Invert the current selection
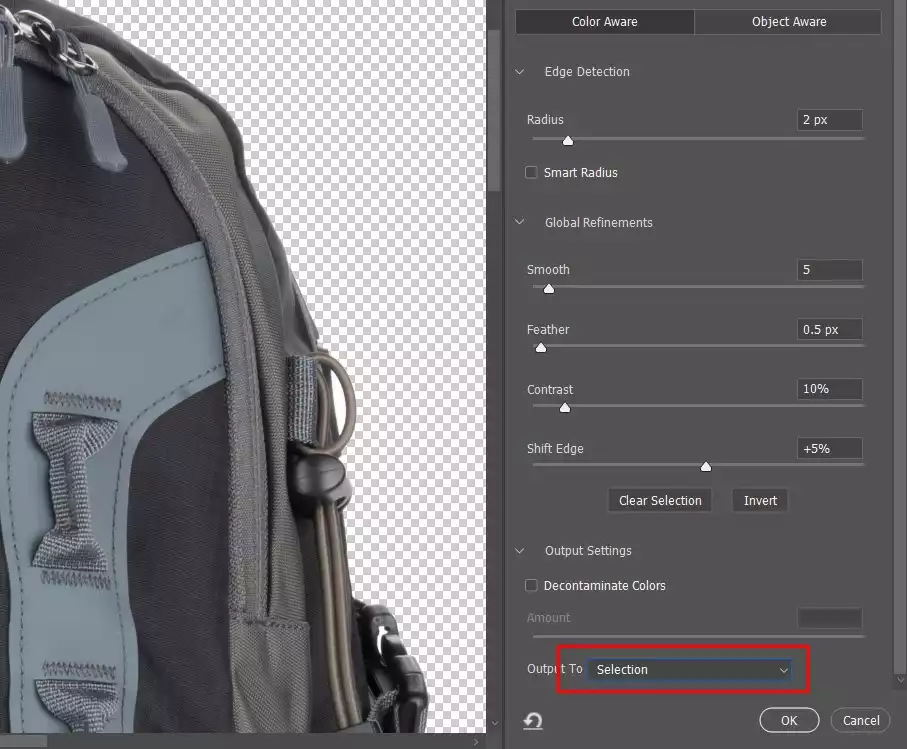The height and width of the screenshot is (749, 907). point(759,500)
